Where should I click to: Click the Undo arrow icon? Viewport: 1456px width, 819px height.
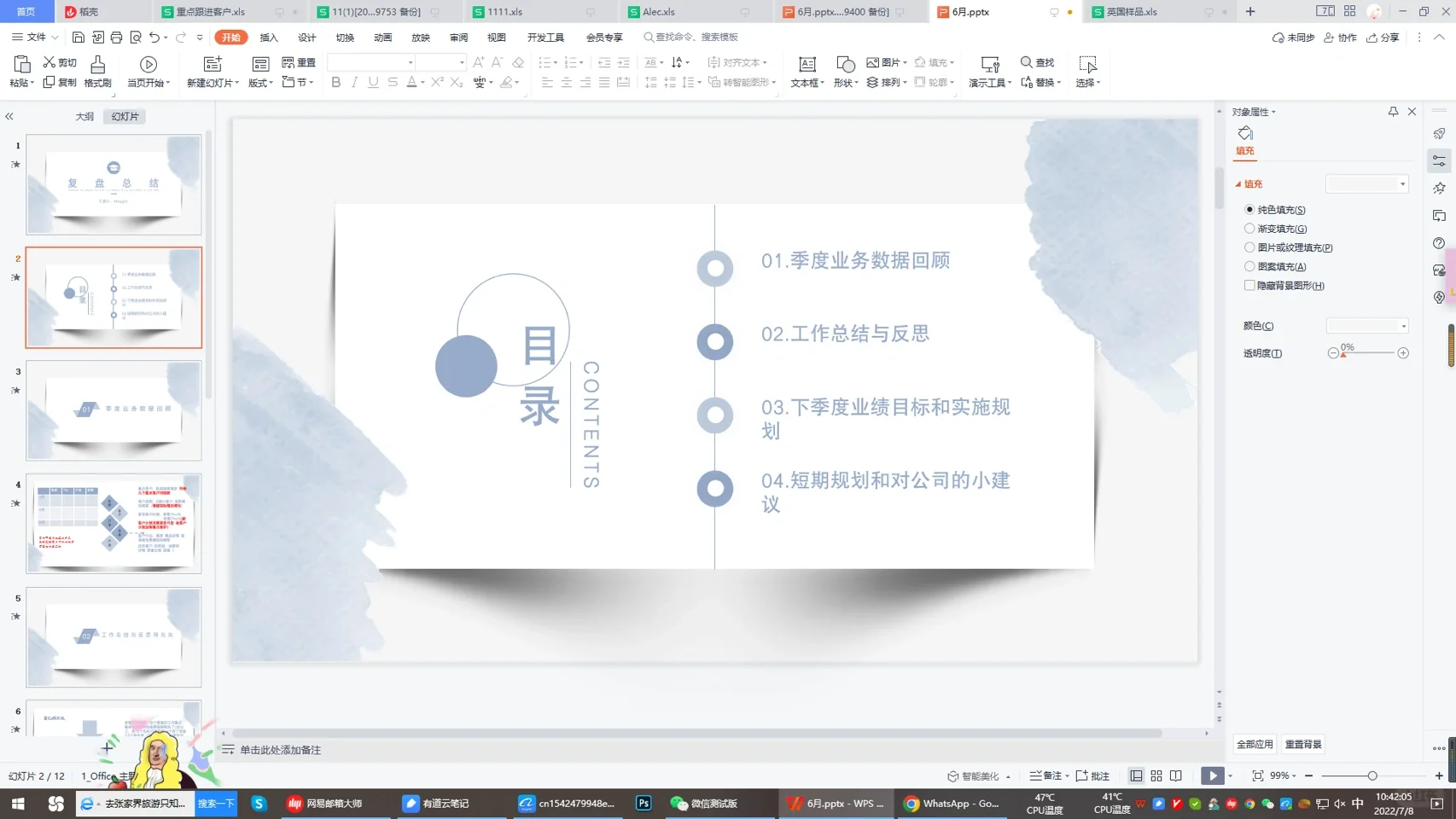tap(154, 38)
